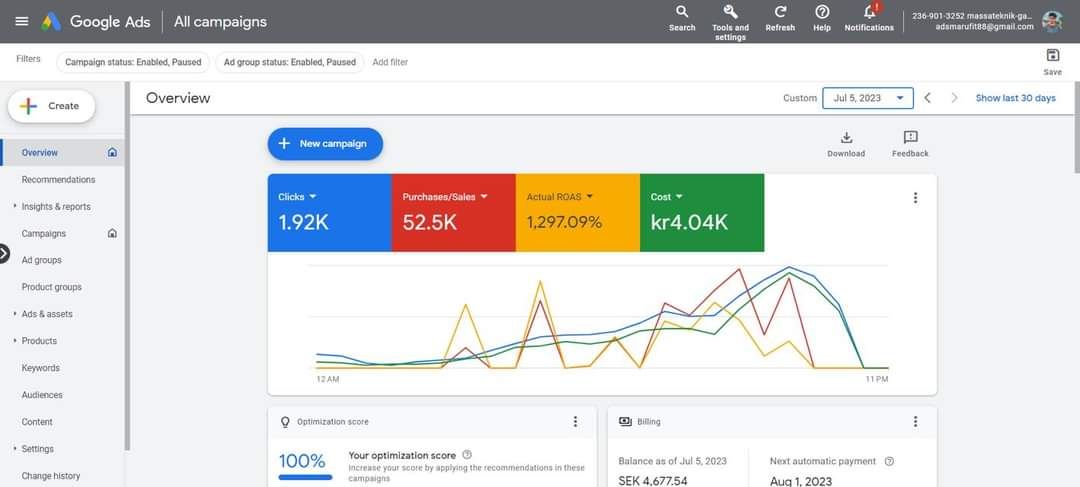Open Optimization score card three-dot menu
This screenshot has height=487, width=1080.
pyautogui.click(x=575, y=422)
